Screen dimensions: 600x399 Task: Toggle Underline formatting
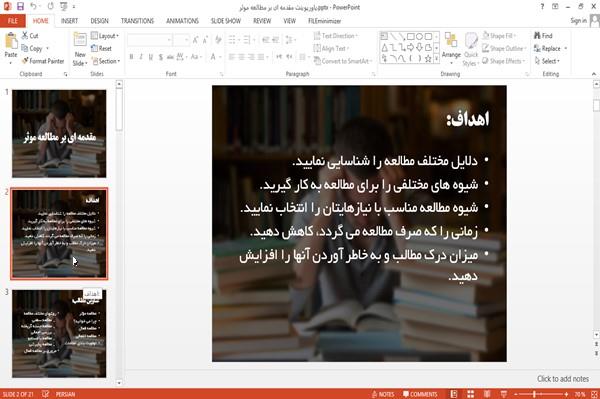point(151,57)
